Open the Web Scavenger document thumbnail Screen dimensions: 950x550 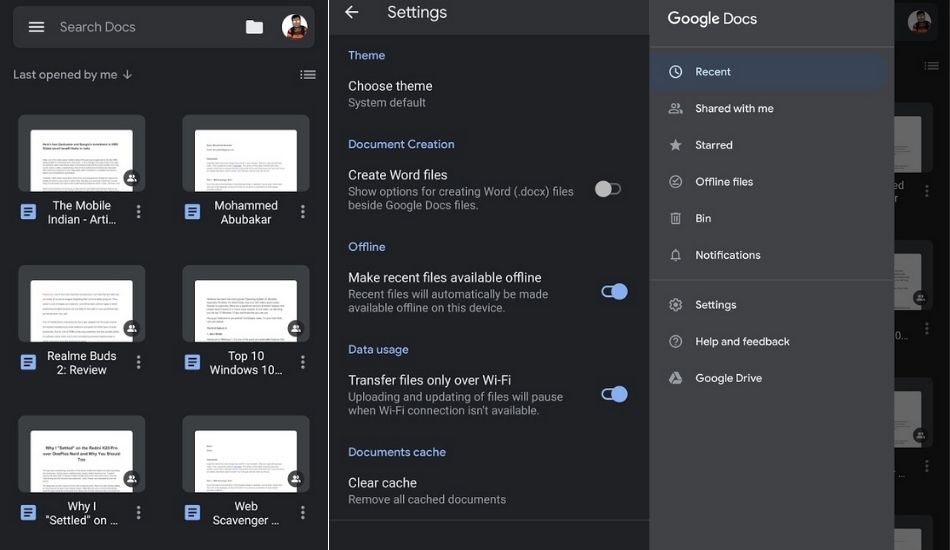coord(246,454)
